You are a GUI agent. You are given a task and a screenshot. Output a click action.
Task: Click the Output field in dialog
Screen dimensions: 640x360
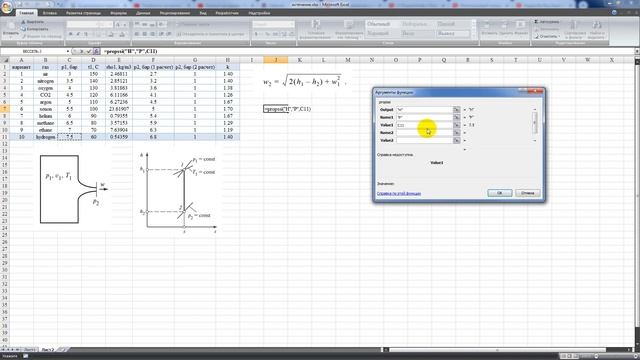424,110
